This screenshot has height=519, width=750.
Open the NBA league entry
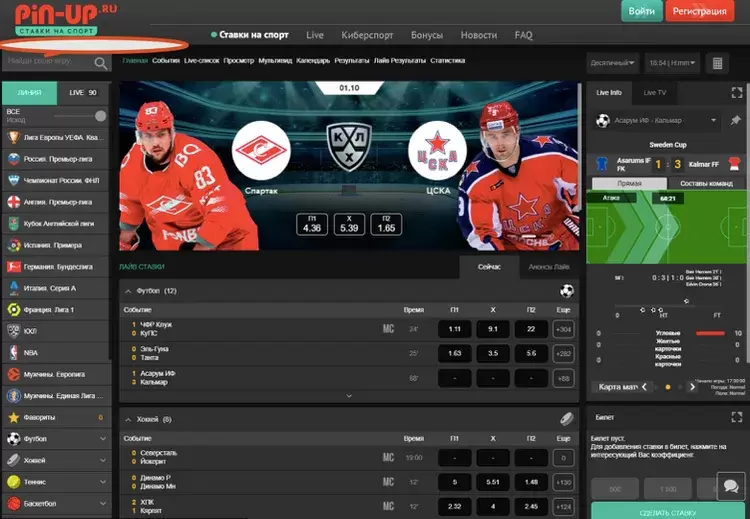[x=55, y=353]
